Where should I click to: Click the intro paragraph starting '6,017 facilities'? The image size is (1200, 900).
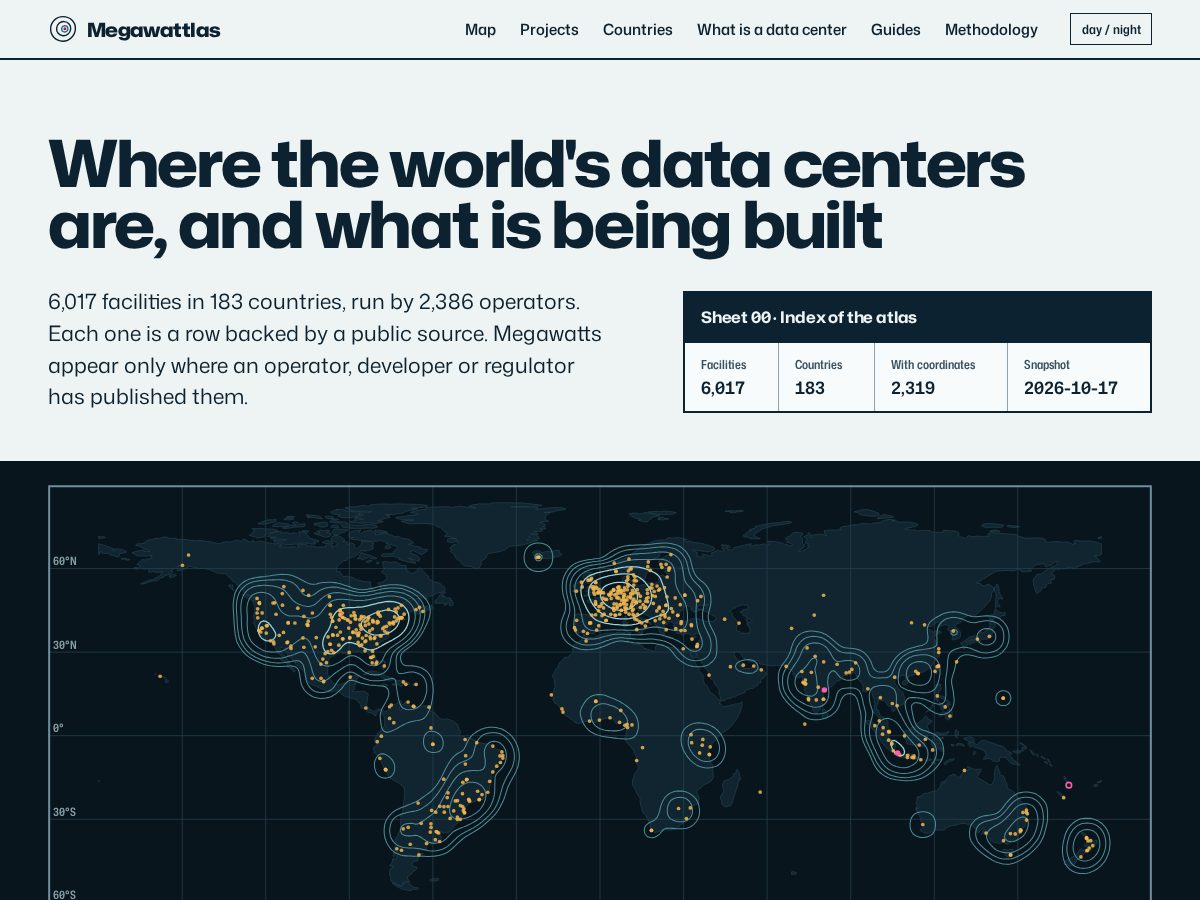click(325, 349)
